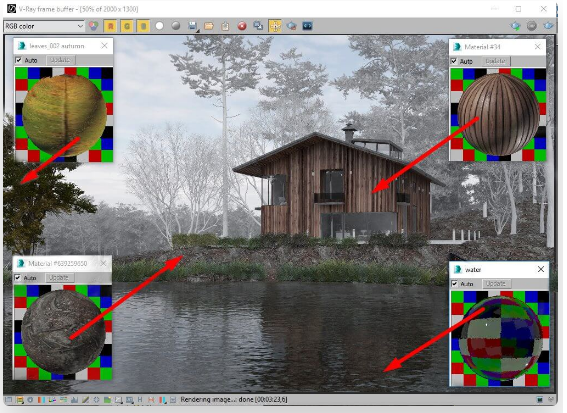Click the histogram levels status bar icon
This screenshot has width=567, height=413.
pos(75,400)
